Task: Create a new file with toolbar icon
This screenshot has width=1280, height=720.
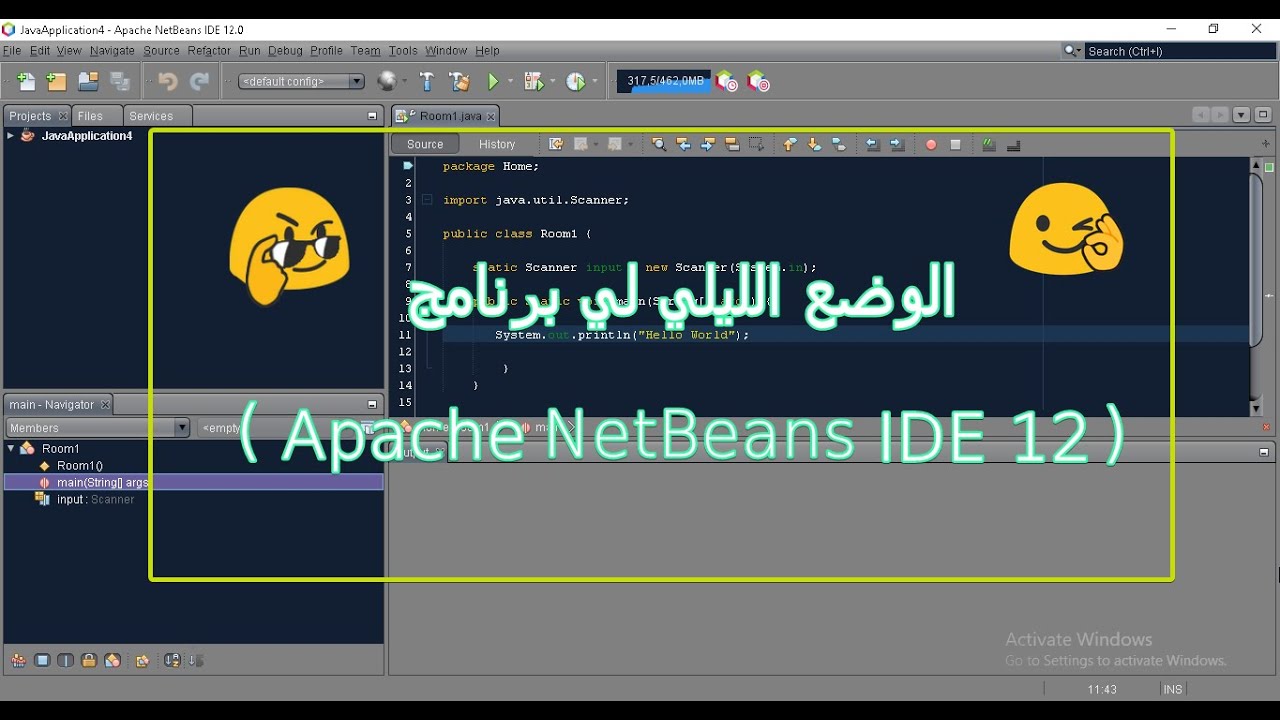Action: (x=26, y=82)
